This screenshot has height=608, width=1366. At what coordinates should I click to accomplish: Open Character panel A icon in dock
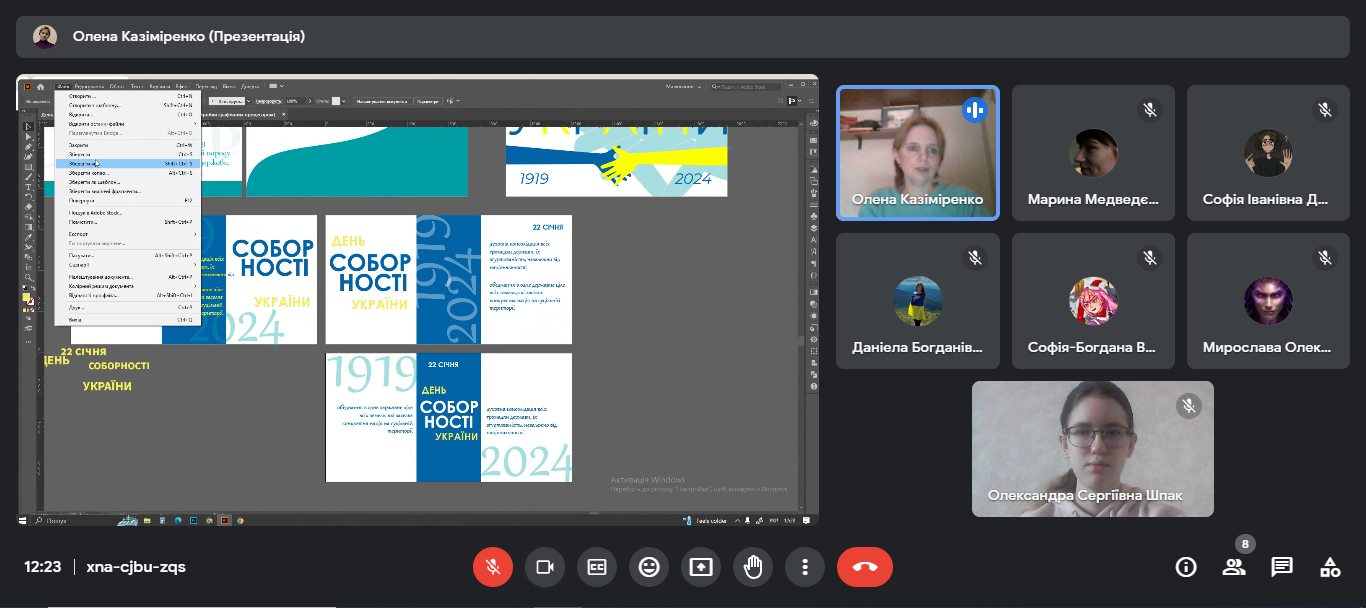click(x=813, y=240)
